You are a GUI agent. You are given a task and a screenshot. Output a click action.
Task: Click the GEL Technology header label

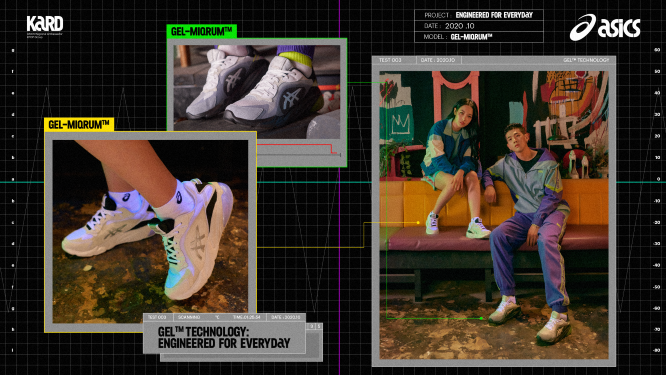(x=586, y=60)
